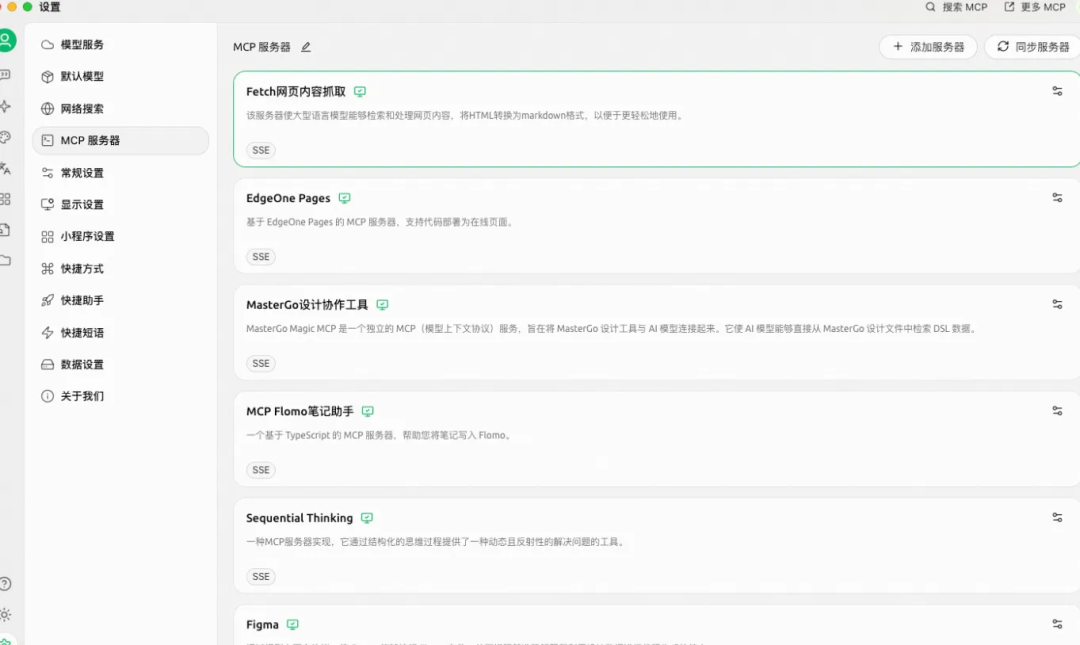
Task: Click SSE tag on MCP Flomo笔记助手 card
Action: [261, 470]
